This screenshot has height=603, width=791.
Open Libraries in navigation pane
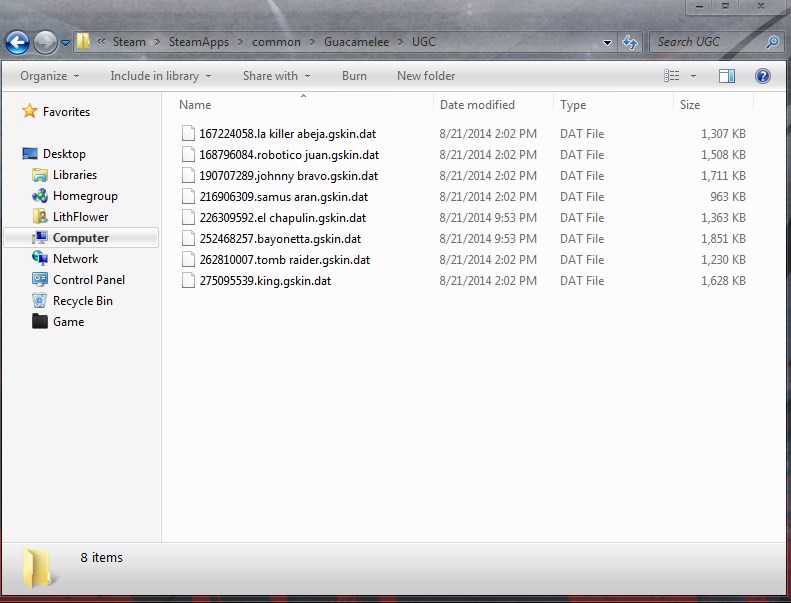click(75, 175)
